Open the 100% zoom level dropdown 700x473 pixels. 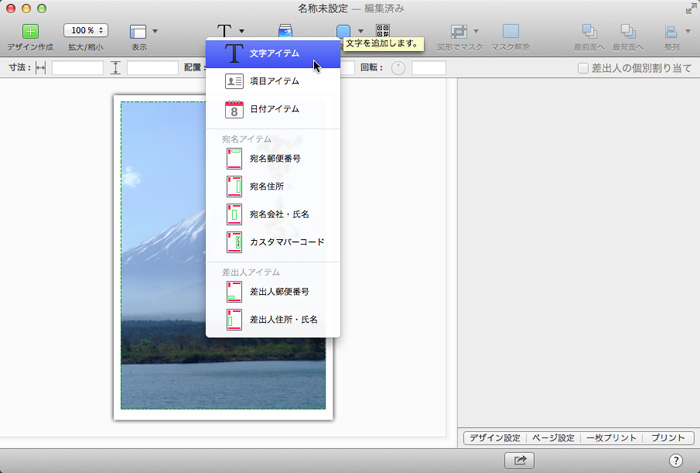(86, 31)
